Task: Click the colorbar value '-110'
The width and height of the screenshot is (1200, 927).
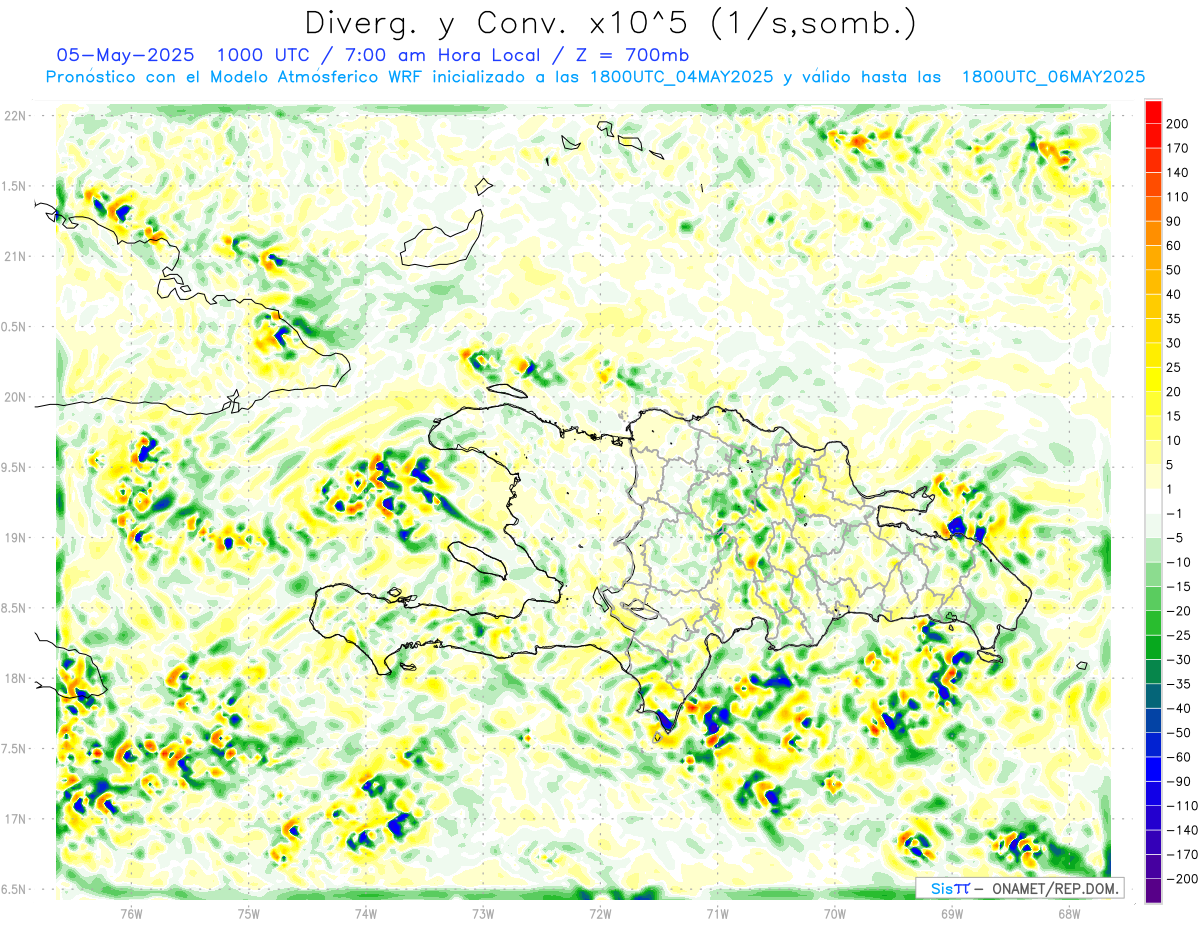Action: tap(1182, 806)
